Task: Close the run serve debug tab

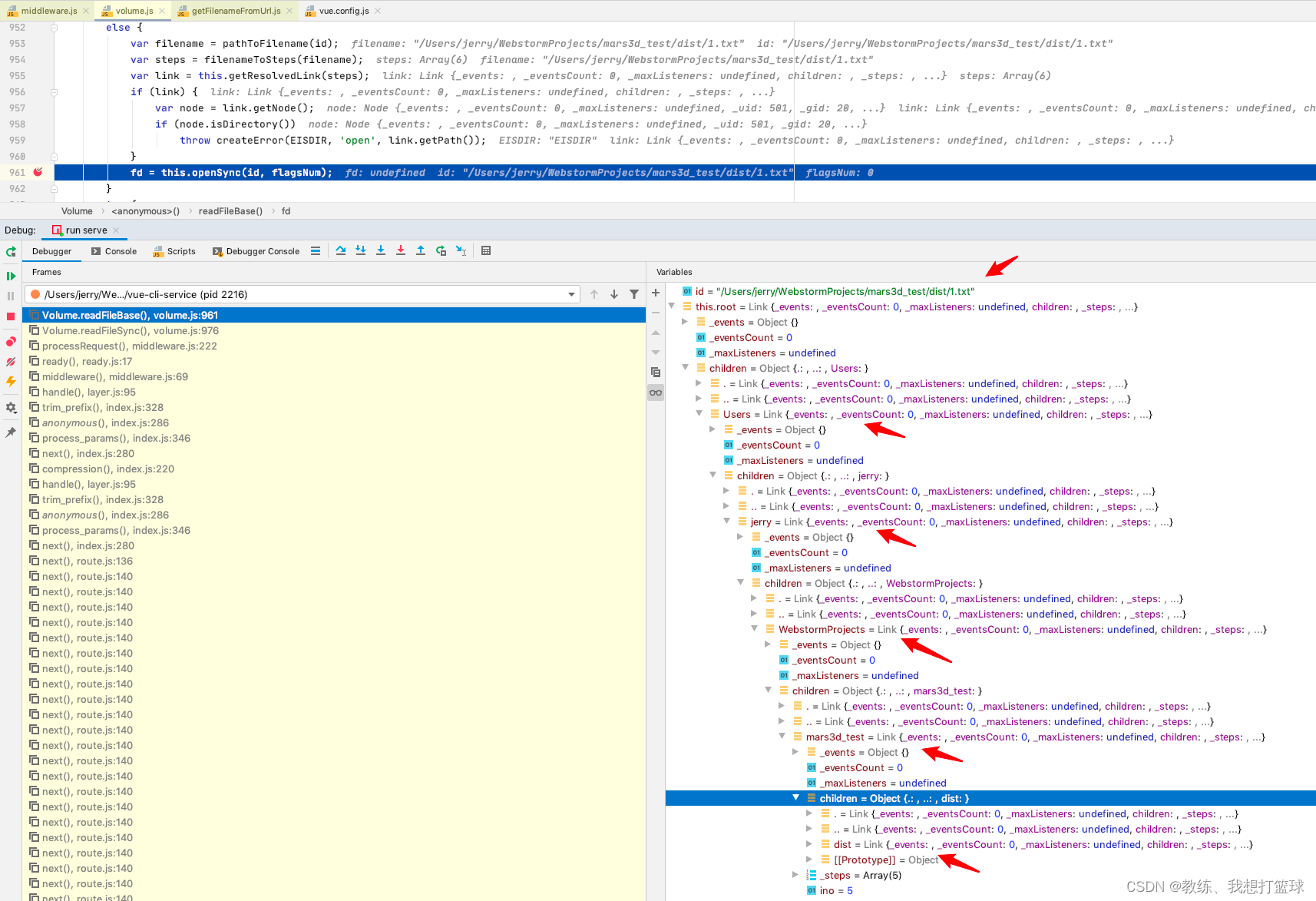Action: click(116, 230)
